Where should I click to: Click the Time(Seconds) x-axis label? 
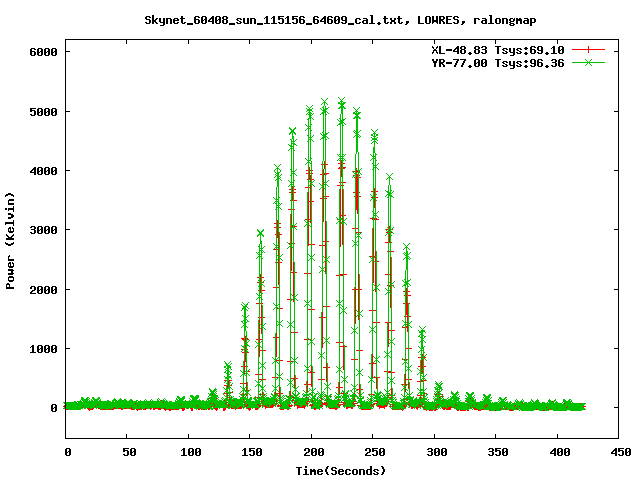340,471
